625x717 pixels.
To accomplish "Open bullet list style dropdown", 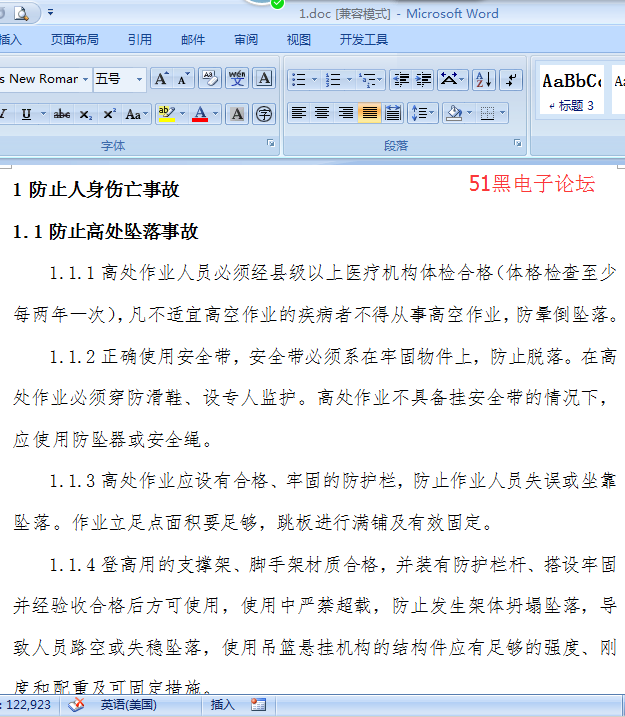I will tap(314, 80).
